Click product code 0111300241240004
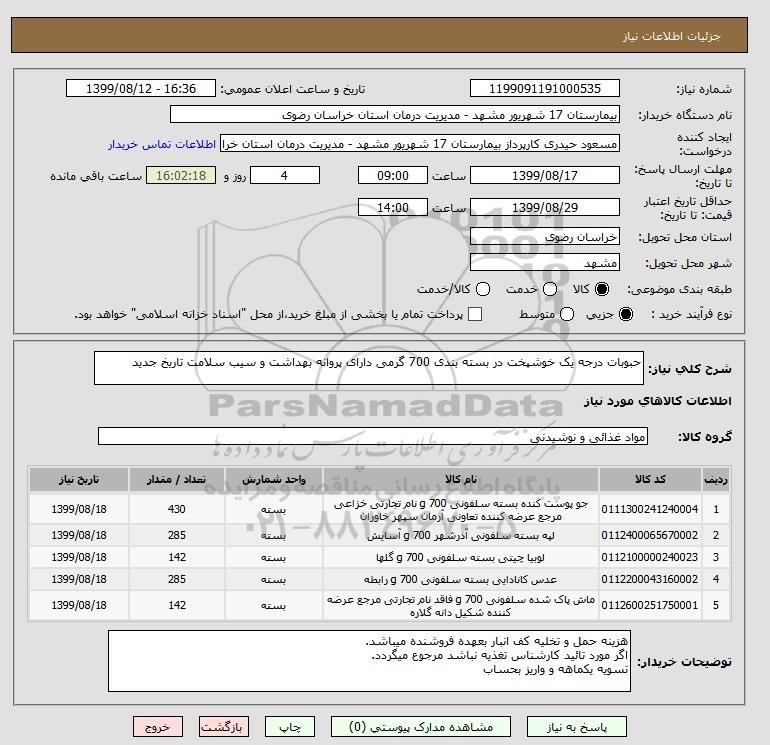Screen dimensions: 770x745 click(x=650, y=509)
